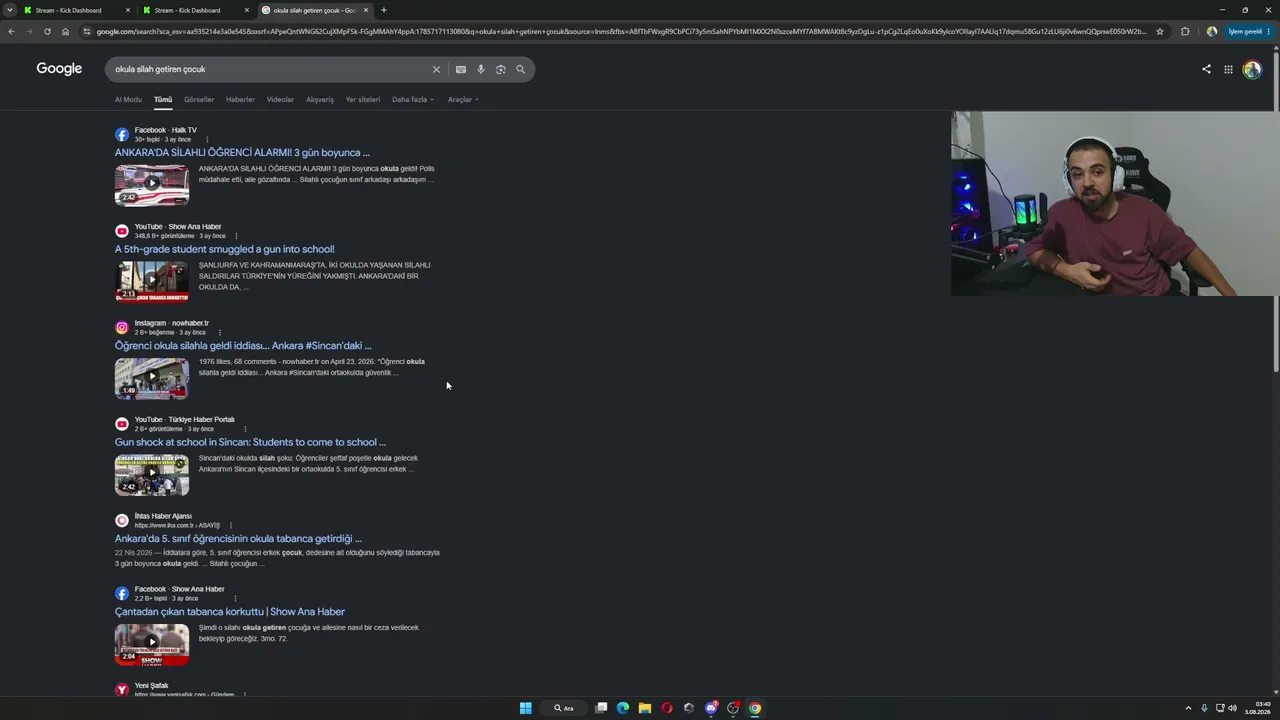Open options for İhlas Haber Ajansı result
The height and width of the screenshot is (720, 1280).
click(230, 525)
